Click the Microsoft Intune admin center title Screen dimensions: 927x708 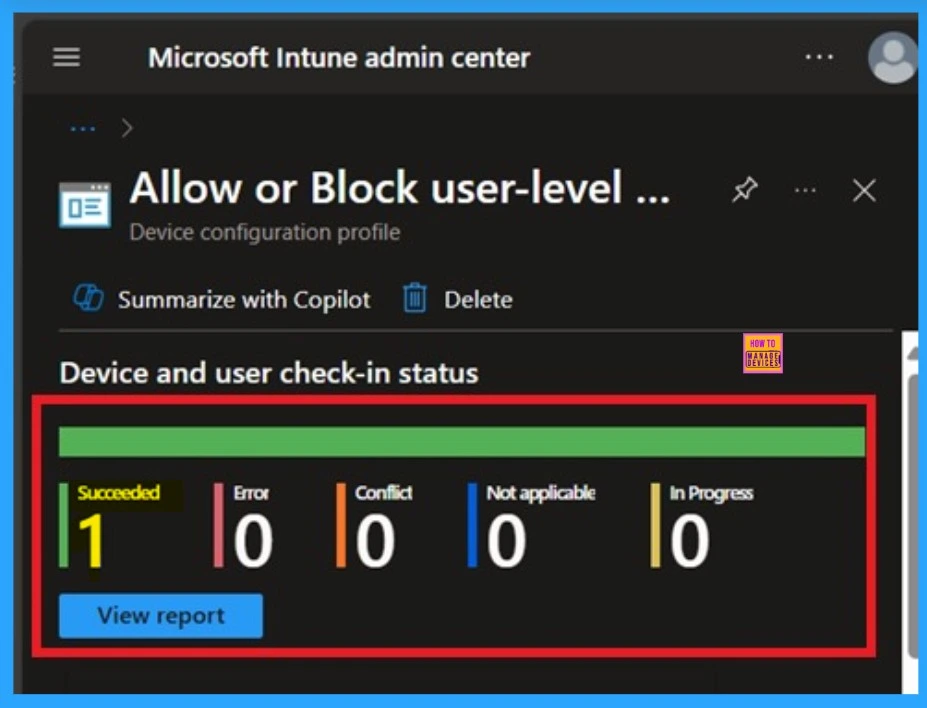[339, 58]
